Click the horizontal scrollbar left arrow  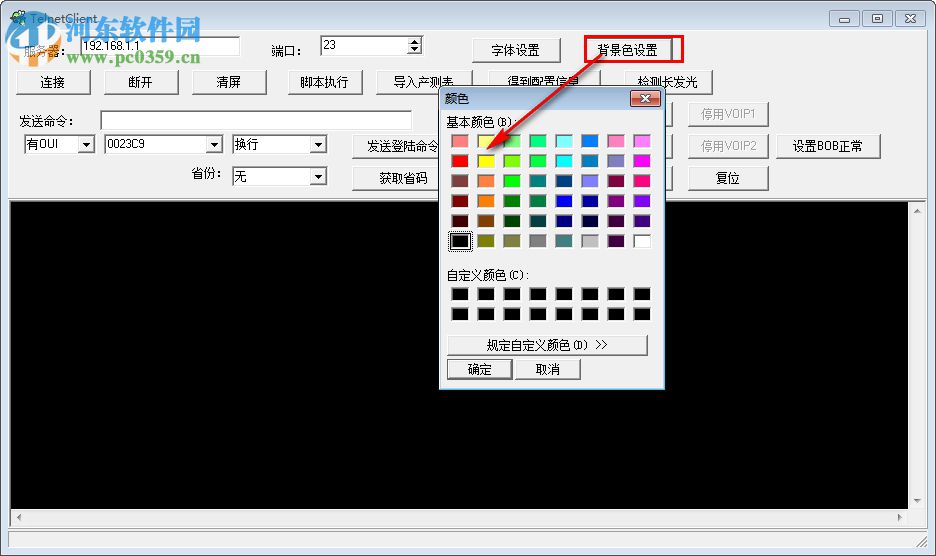coord(19,517)
